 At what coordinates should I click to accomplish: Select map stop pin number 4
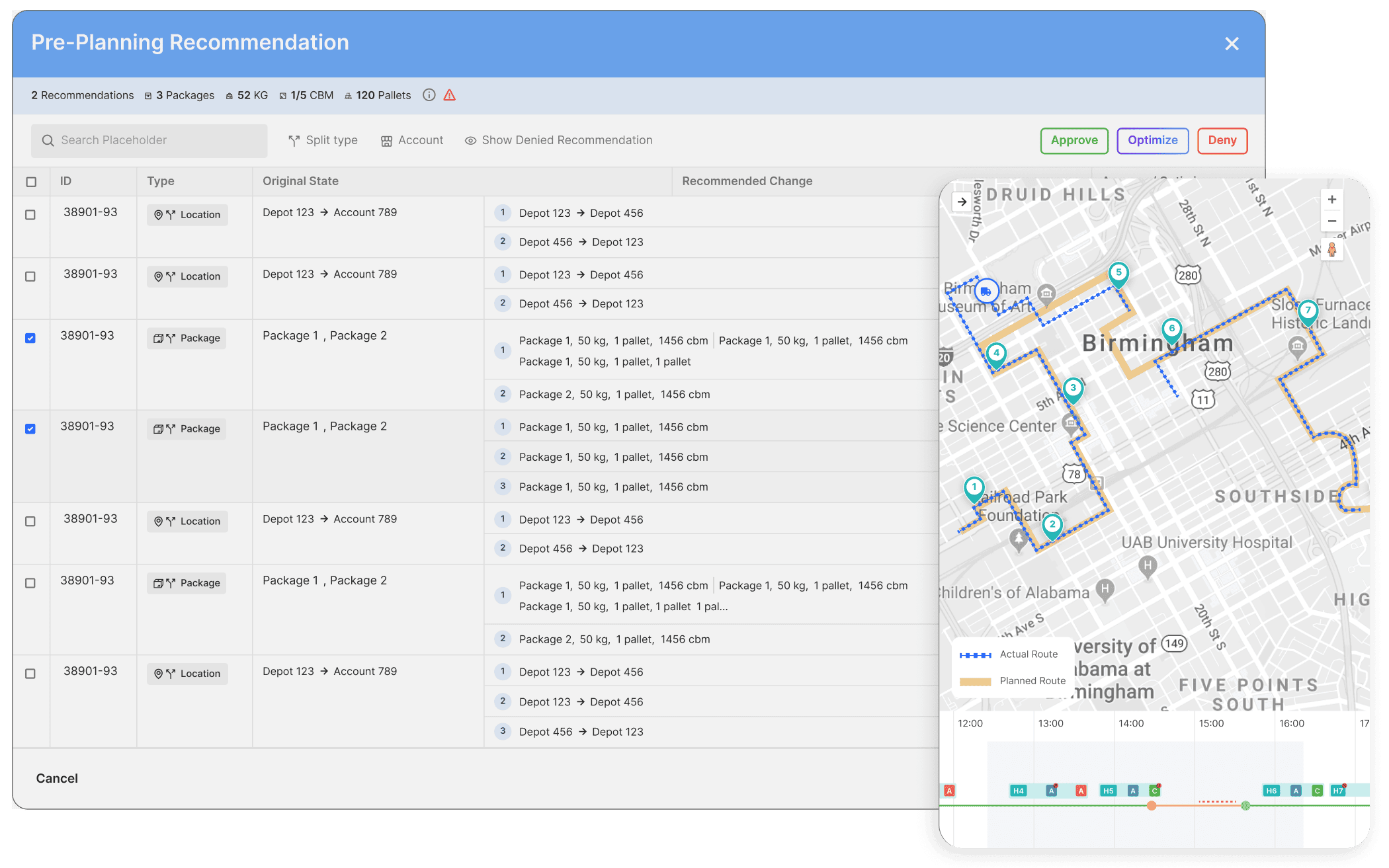(996, 355)
